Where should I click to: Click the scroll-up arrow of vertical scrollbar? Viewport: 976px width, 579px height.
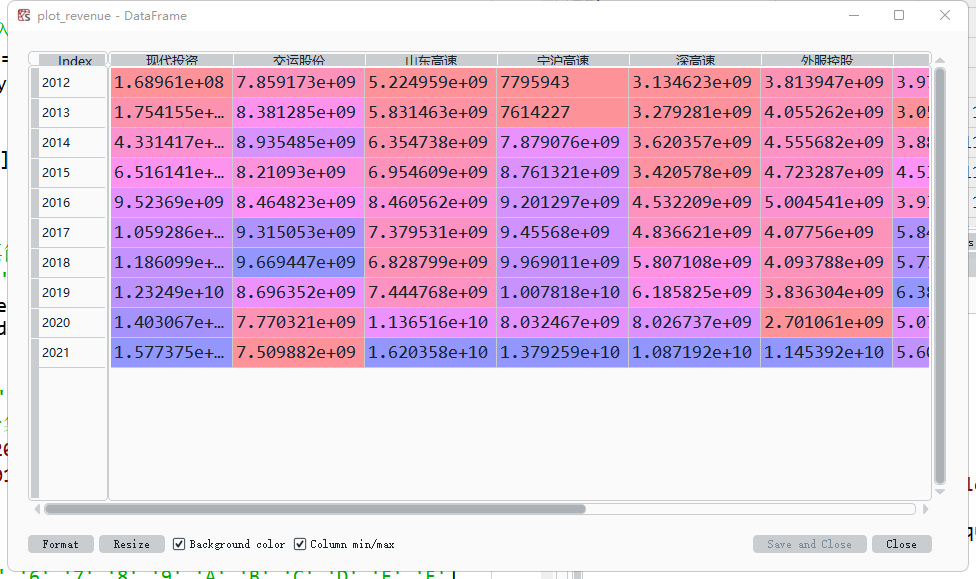click(x=940, y=60)
